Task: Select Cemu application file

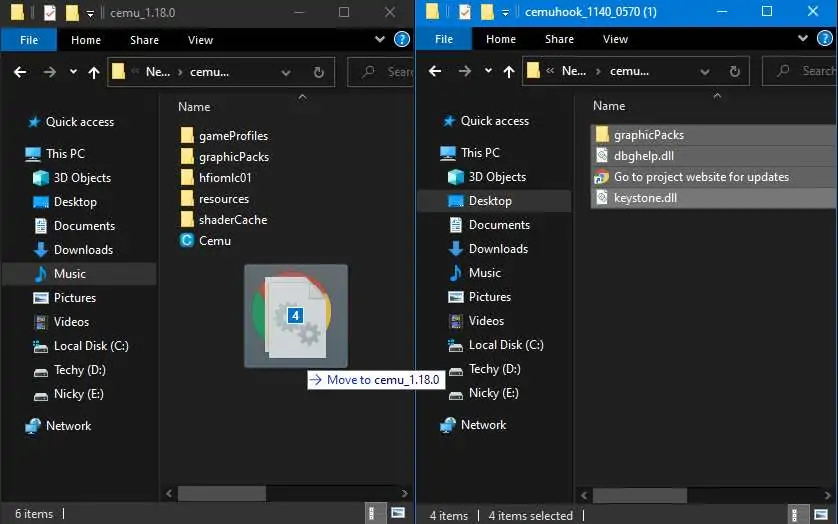Action: click(x=206, y=240)
